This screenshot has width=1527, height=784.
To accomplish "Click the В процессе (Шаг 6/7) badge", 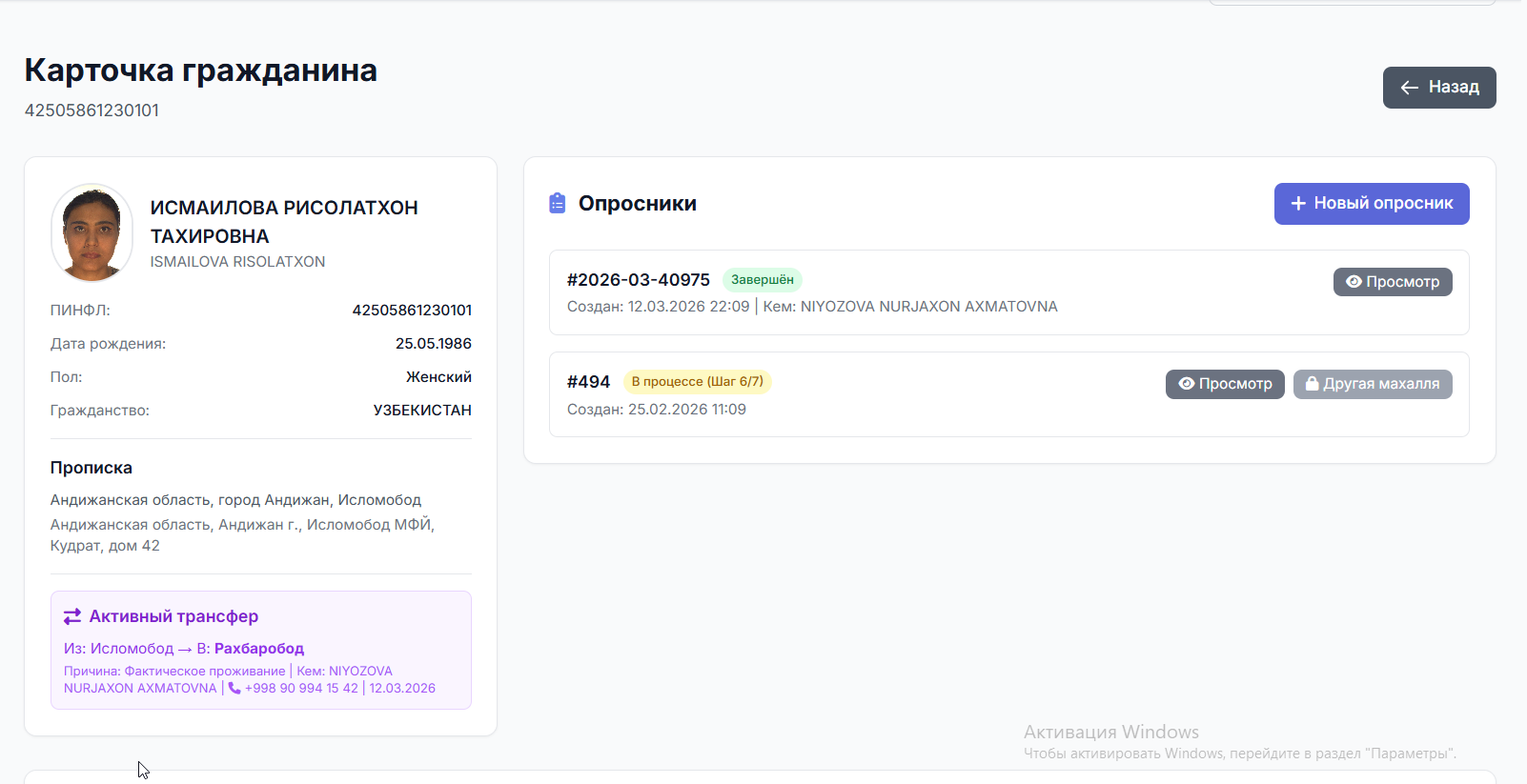I will 697,382.
